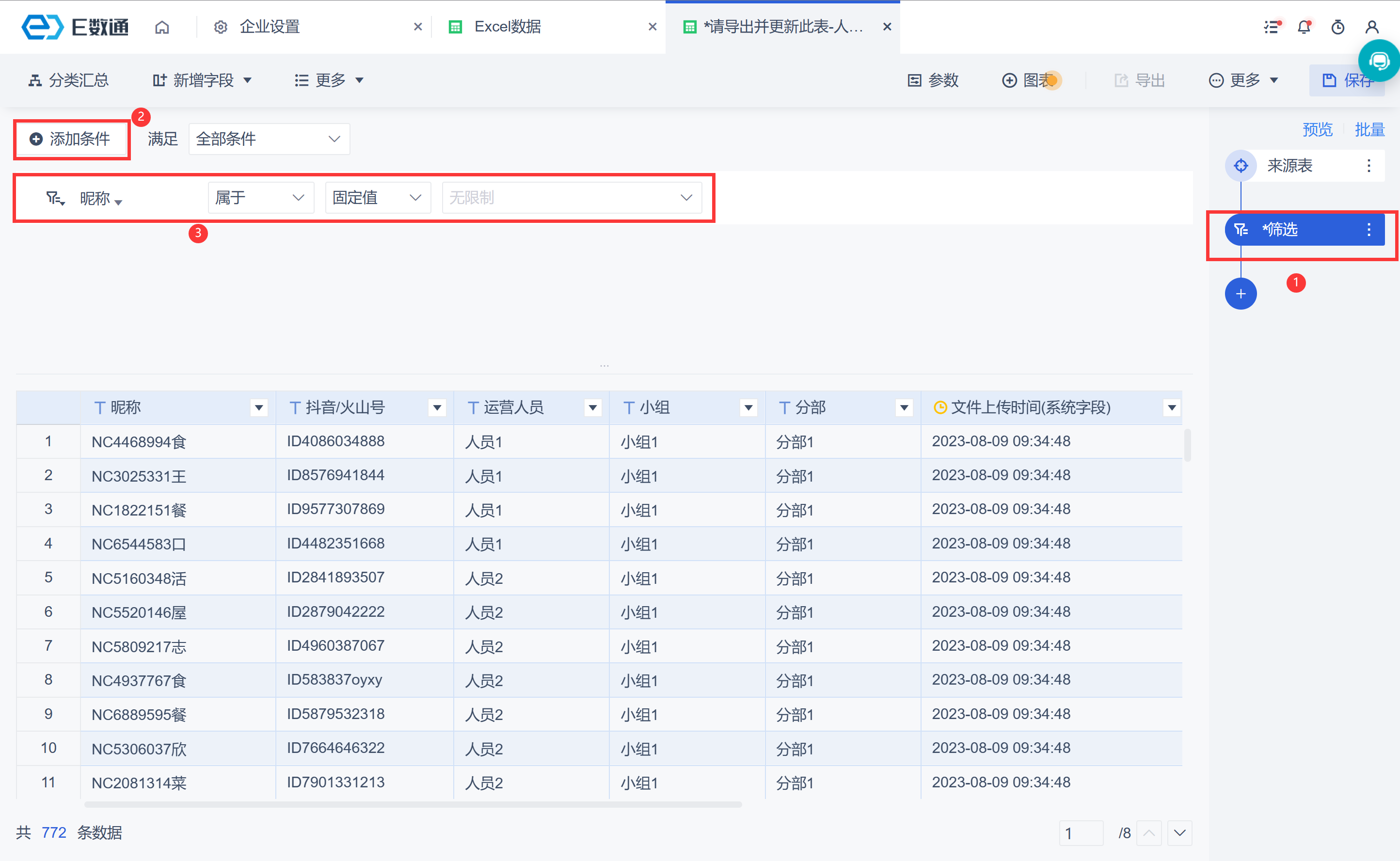Viewport: 1400px width, 861px height.
Task: Expand 昵称 column filter arrow
Action: (258, 407)
